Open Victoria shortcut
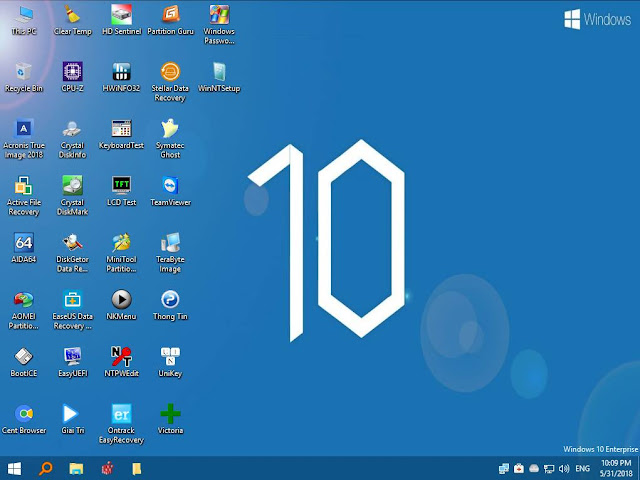 [170, 420]
